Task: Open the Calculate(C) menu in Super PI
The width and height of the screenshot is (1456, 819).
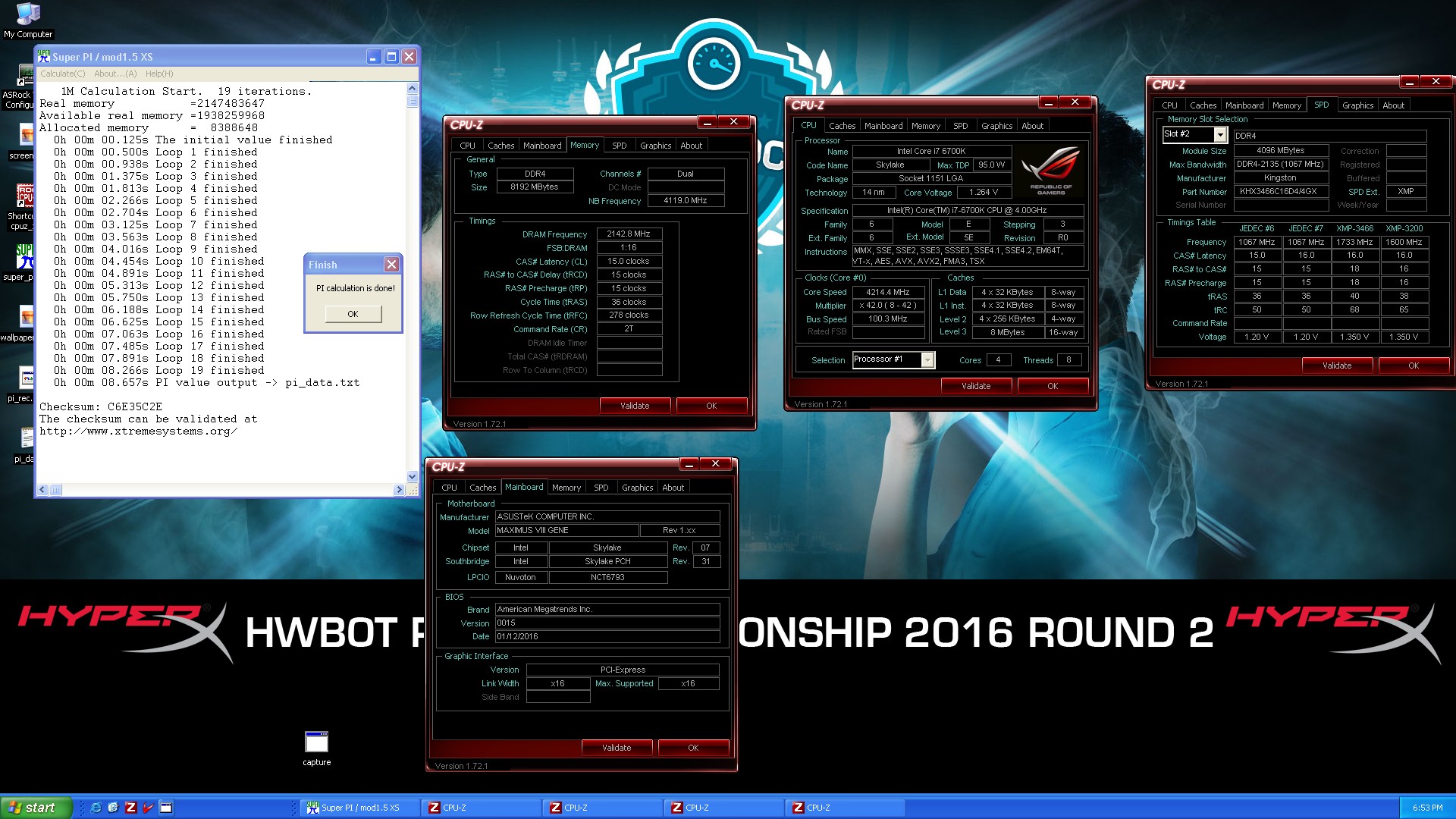Action: (x=62, y=74)
